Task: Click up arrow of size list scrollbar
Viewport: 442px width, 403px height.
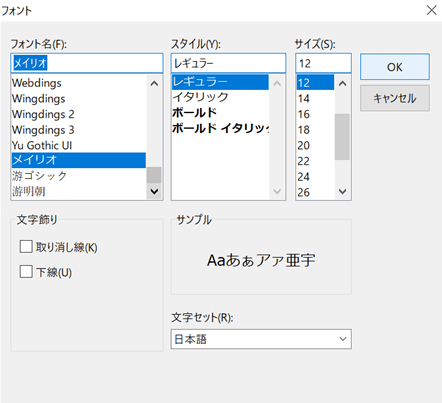Action: [x=342, y=83]
